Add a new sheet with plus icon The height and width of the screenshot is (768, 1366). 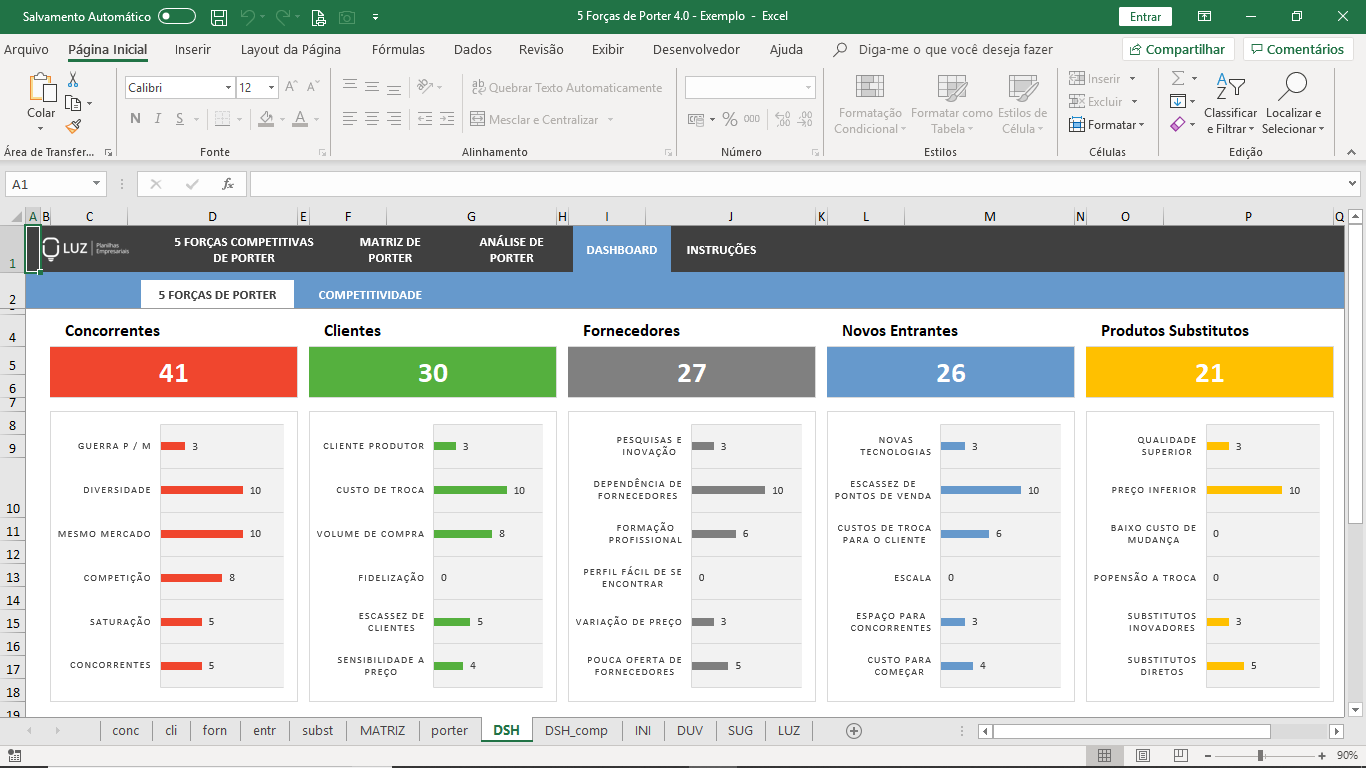[854, 731]
